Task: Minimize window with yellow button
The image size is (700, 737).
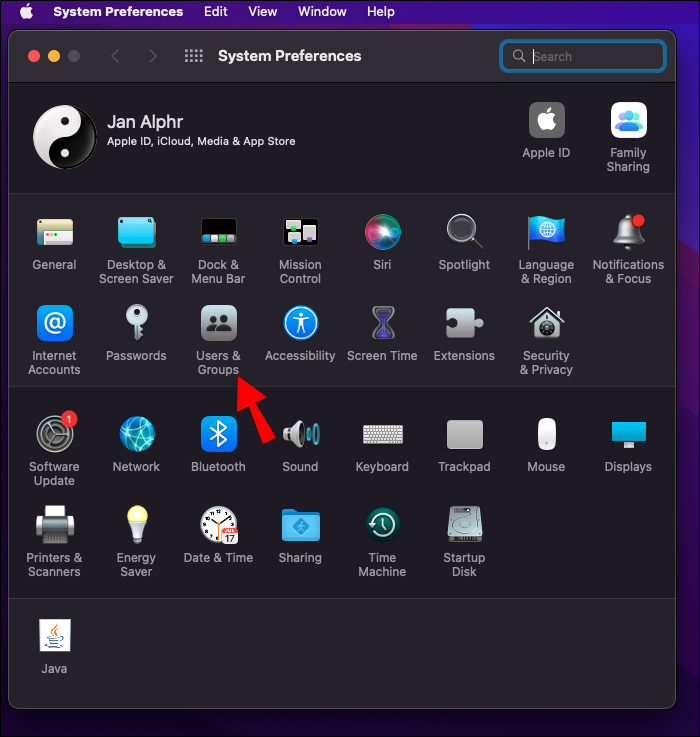Action: coord(54,56)
